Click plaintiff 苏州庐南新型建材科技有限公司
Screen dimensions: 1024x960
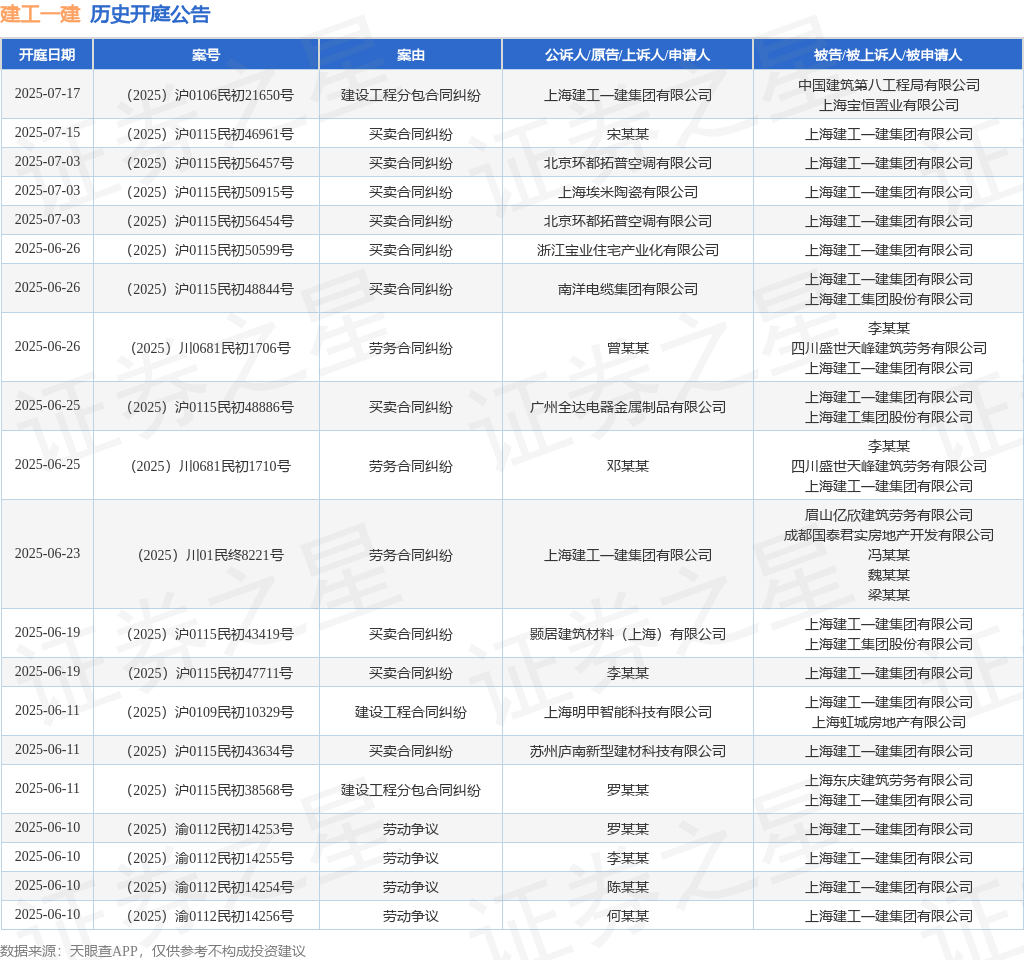(628, 752)
